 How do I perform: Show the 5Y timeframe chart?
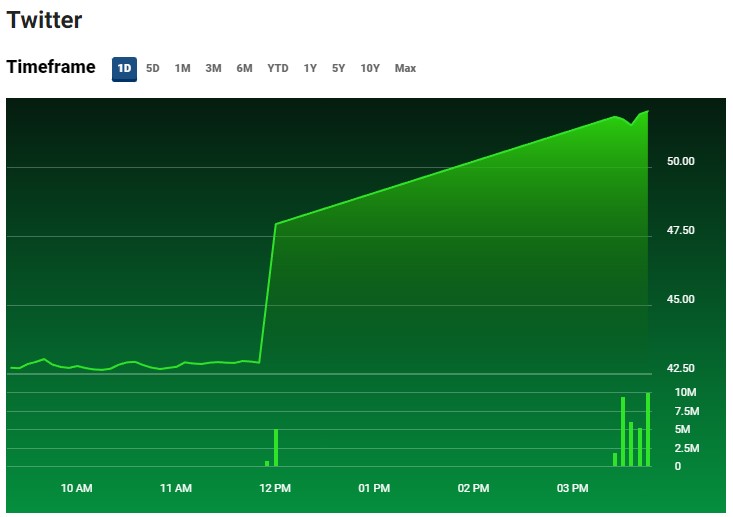click(x=338, y=68)
